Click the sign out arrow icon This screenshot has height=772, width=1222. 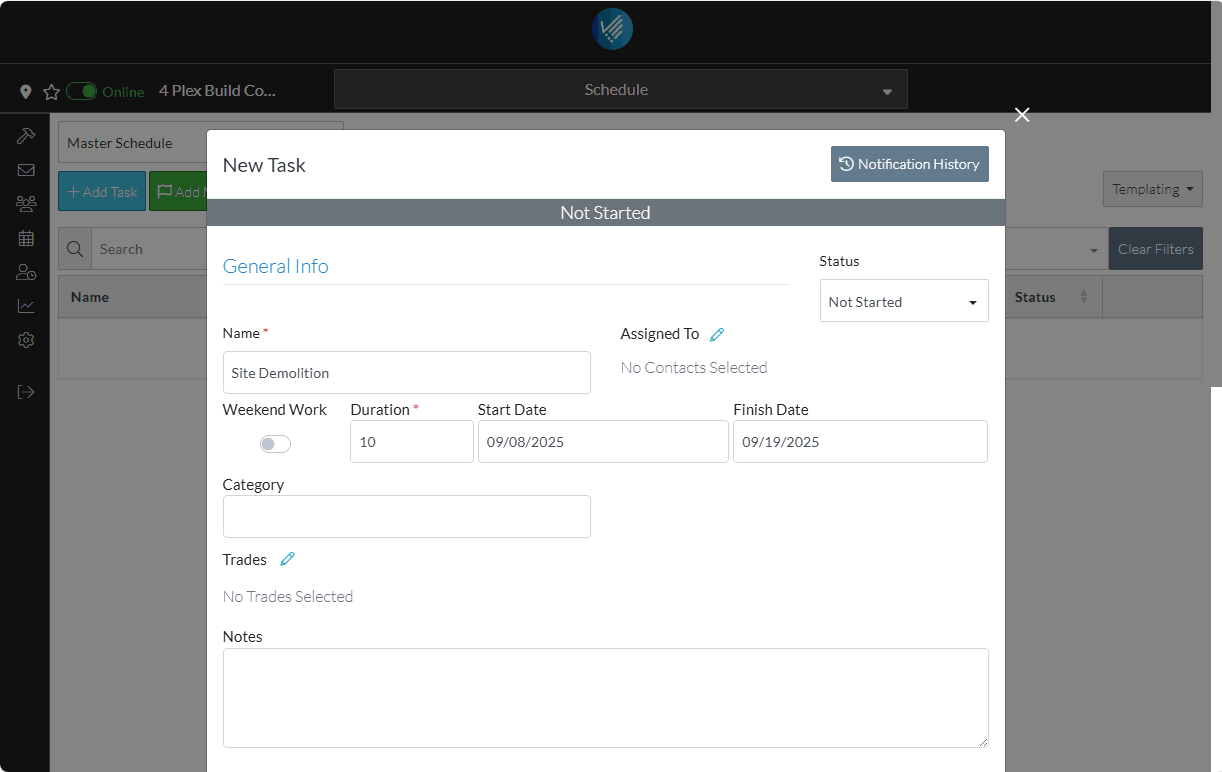(26, 392)
